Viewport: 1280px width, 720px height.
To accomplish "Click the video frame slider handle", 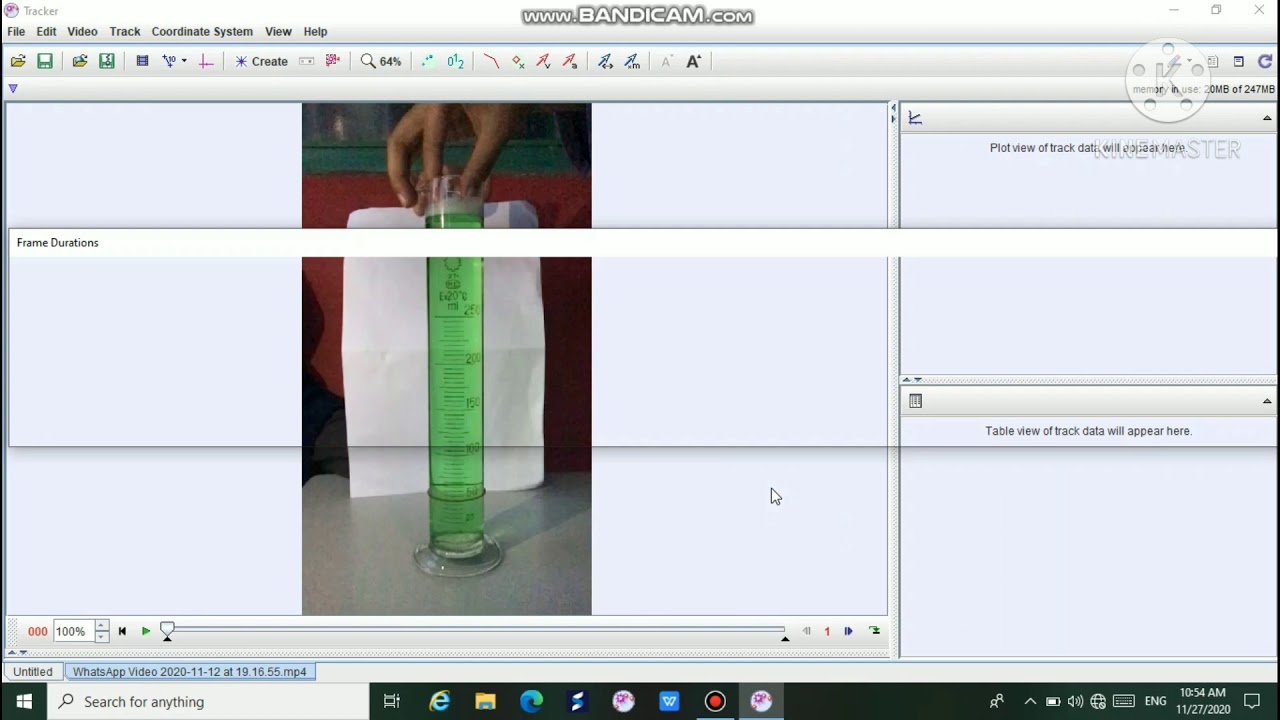I will point(167,631).
